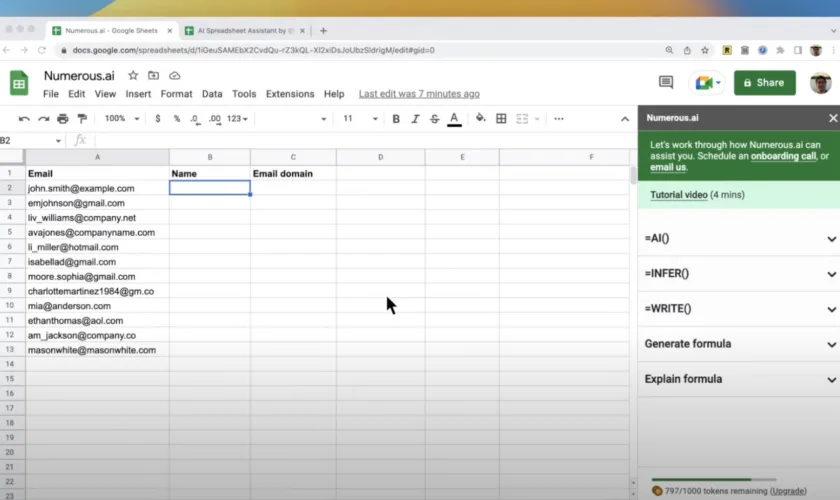Check the cloud document status icon
This screenshot has width=840, height=500.
point(175,76)
